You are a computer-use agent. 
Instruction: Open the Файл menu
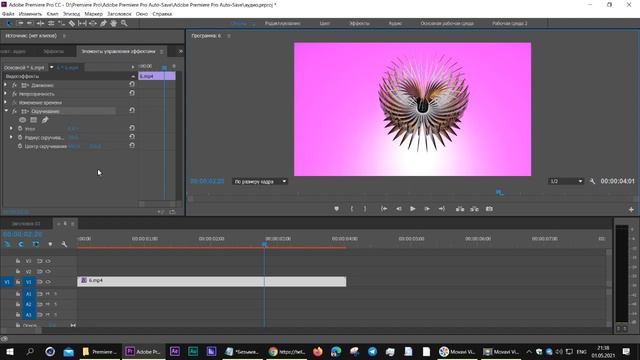pyautogui.click(x=8, y=14)
